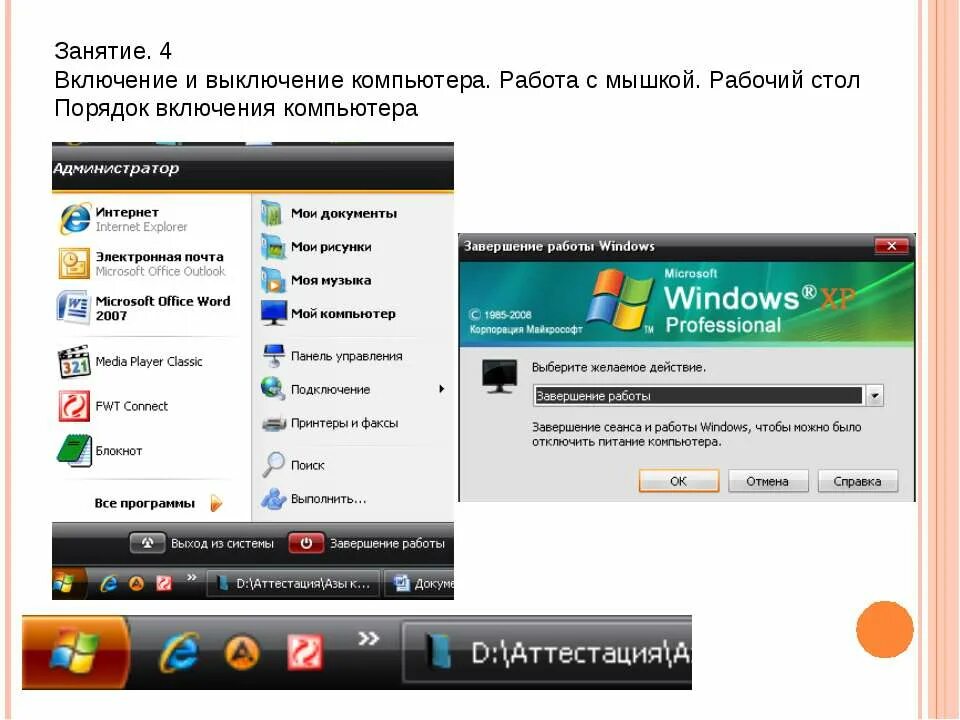Open Мои рисунки folder icon
Viewport: 960px width, 720px height.
(x=272, y=247)
